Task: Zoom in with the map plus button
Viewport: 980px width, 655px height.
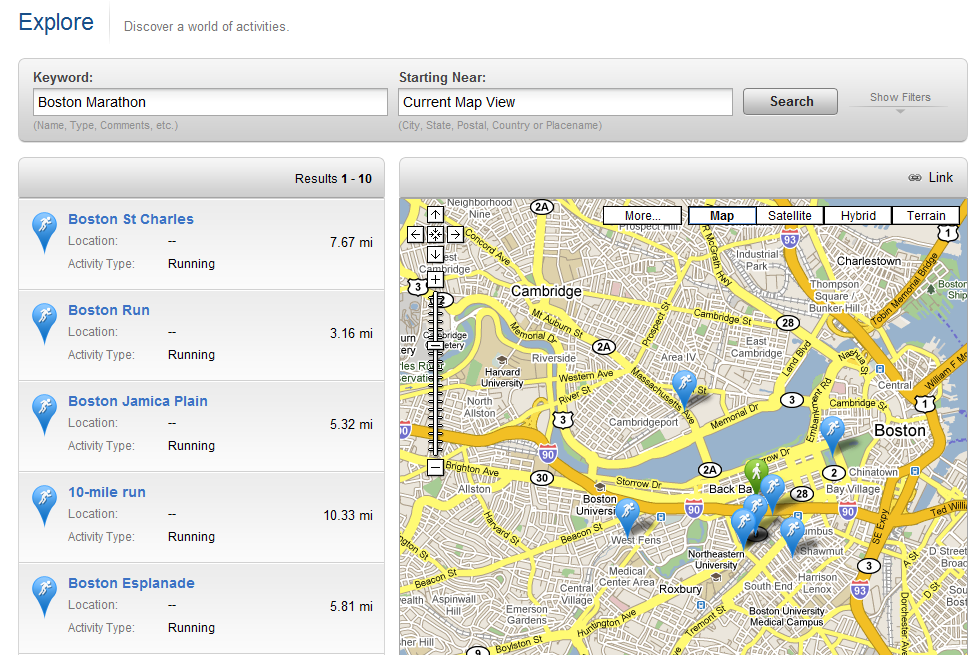Action: pyautogui.click(x=436, y=279)
